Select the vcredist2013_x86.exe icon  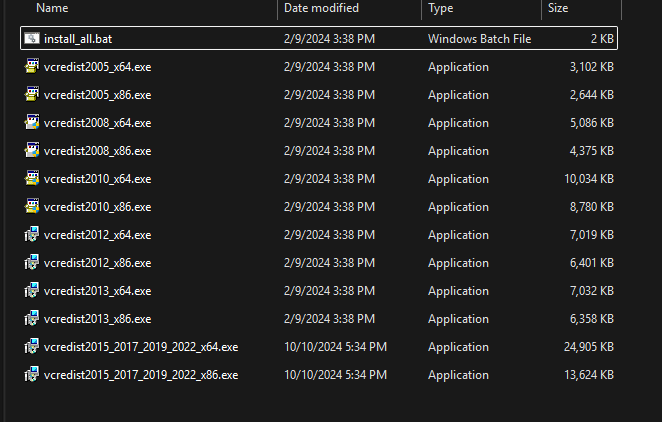point(32,319)
